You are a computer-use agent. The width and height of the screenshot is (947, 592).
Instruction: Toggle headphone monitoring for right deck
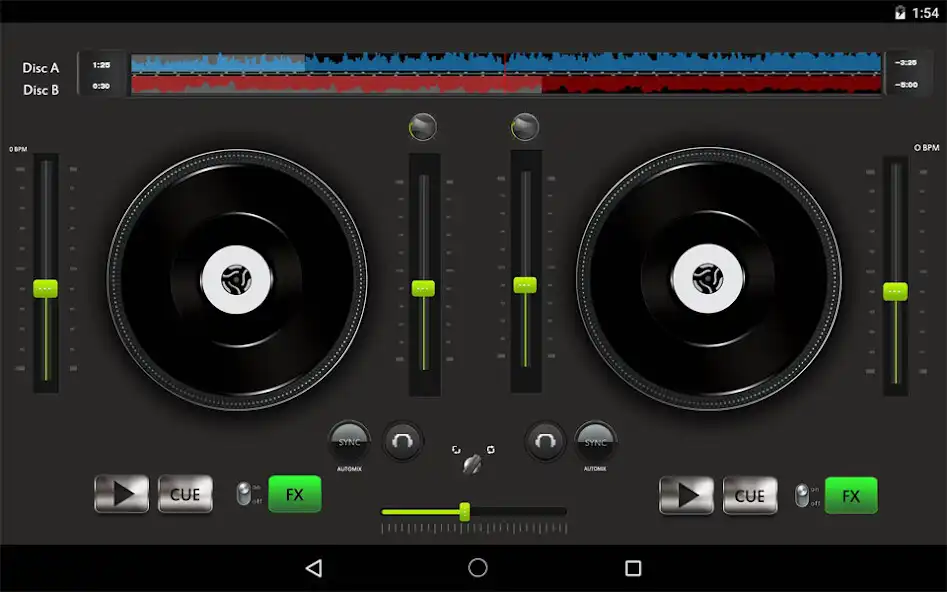pyautogui.click(x=545, y=441)
